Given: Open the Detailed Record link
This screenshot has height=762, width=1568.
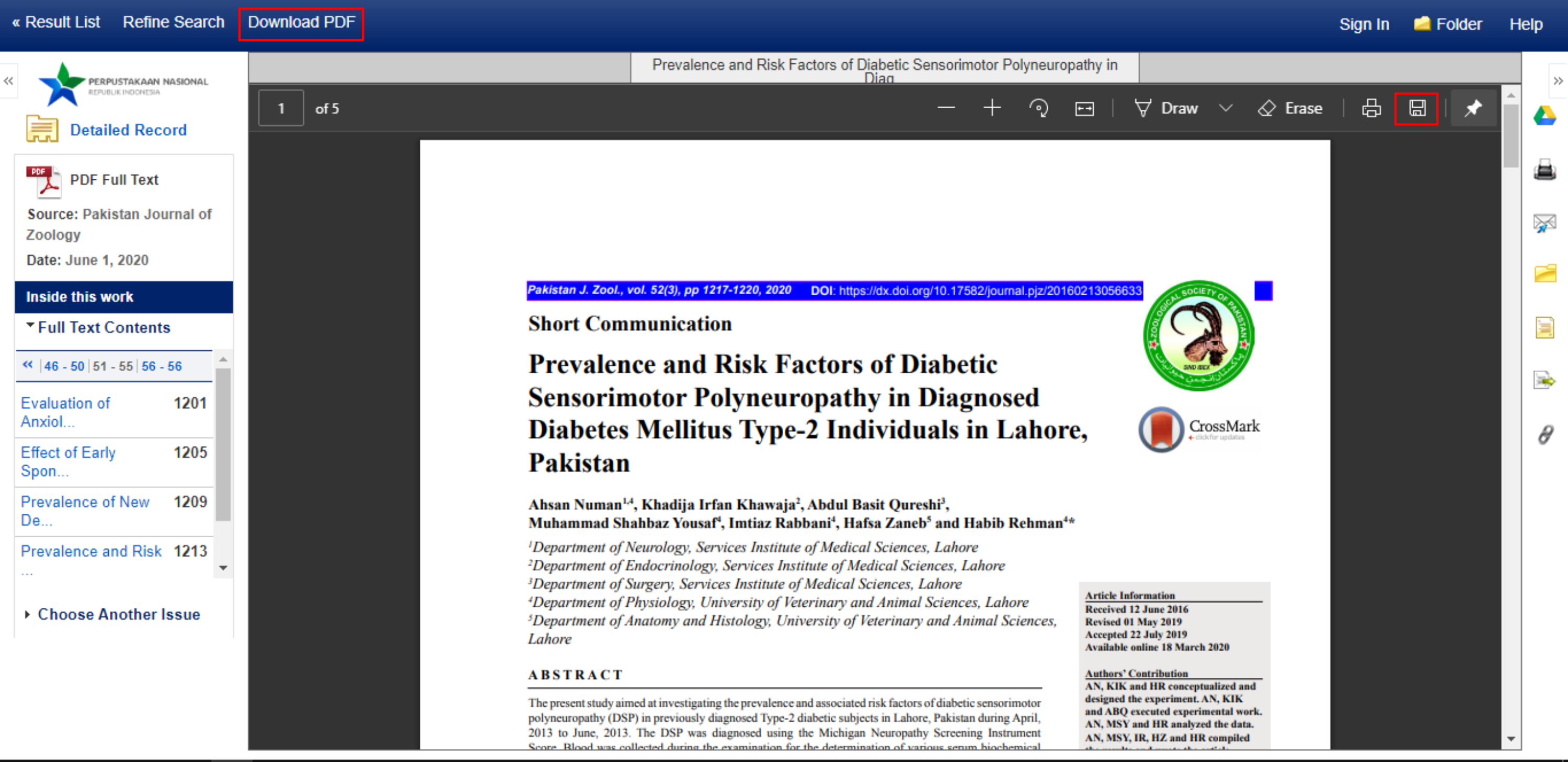Looking at the screenshot, I should pos(128,130).
